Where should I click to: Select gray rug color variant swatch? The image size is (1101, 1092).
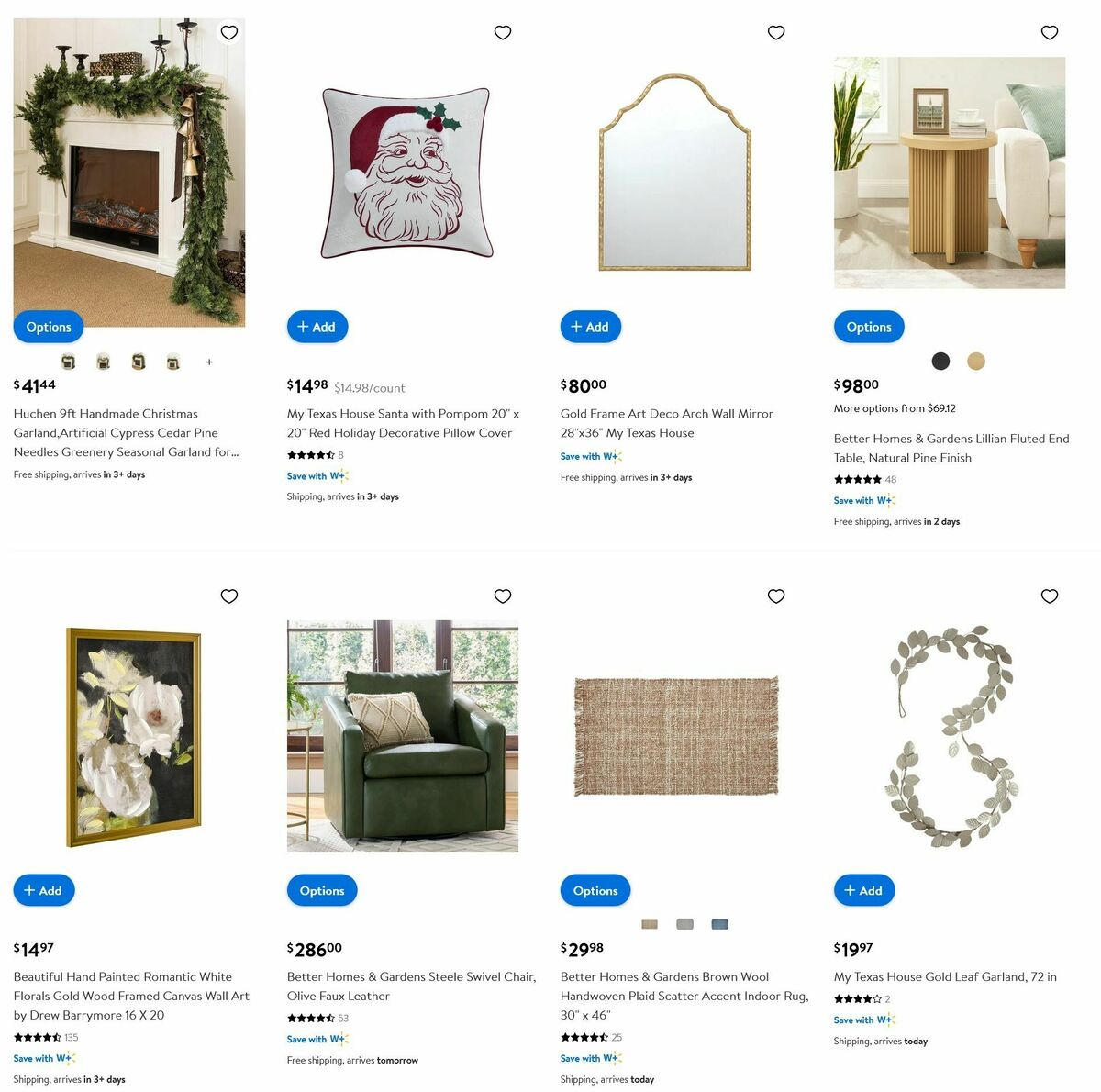[x=684, y=924]
